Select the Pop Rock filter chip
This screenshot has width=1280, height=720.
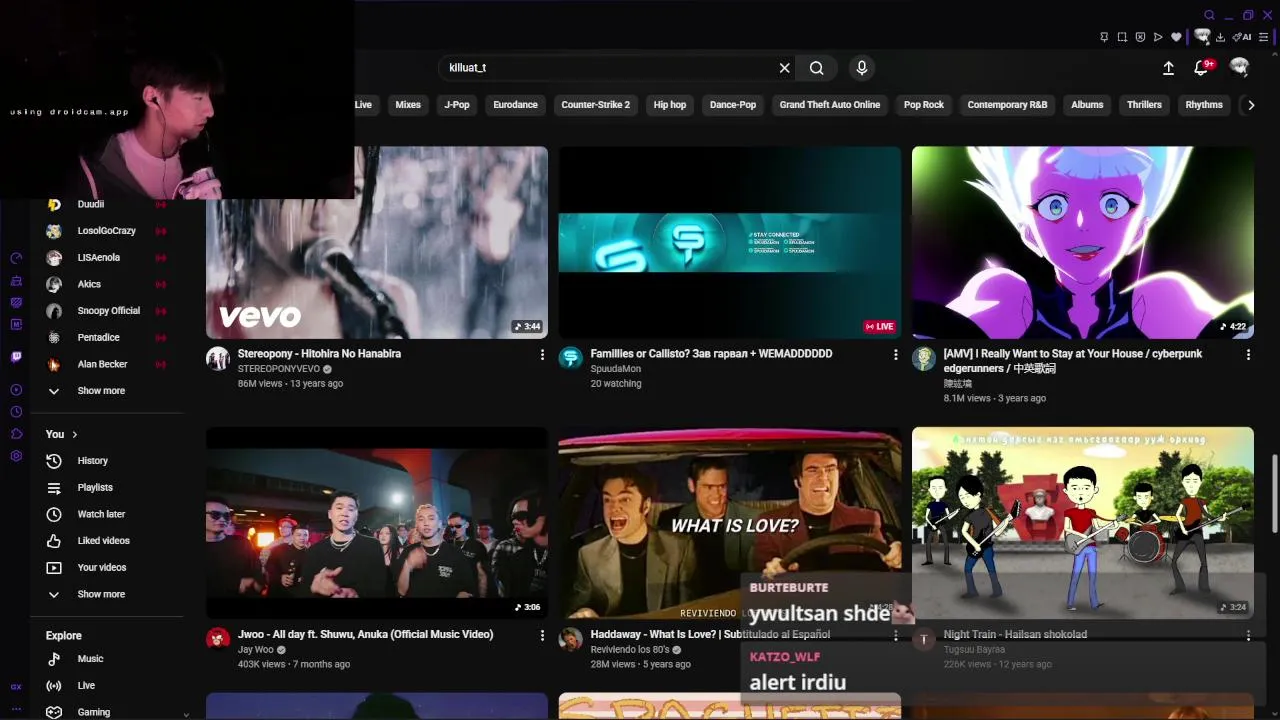tap(924, 105)
